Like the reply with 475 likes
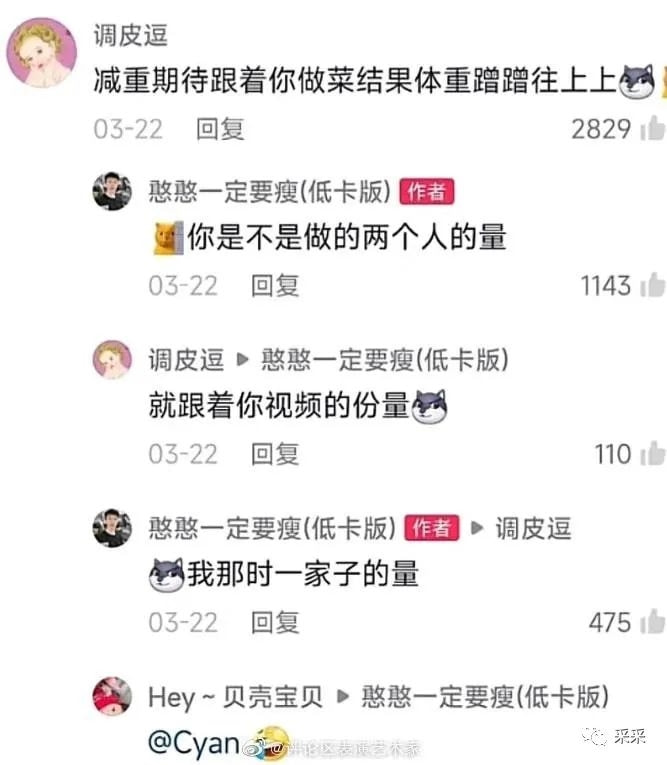This screenshot has height=765, width=667. [654, 622]
